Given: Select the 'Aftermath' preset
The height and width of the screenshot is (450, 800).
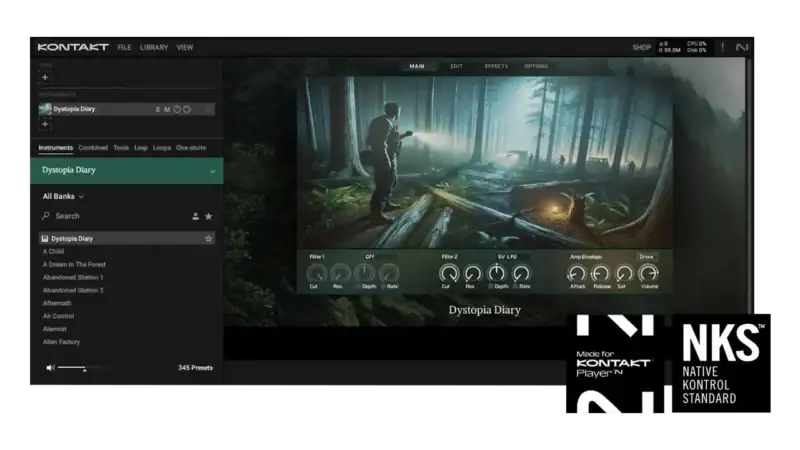Looking at the screenshot, I should coord(57,303).
